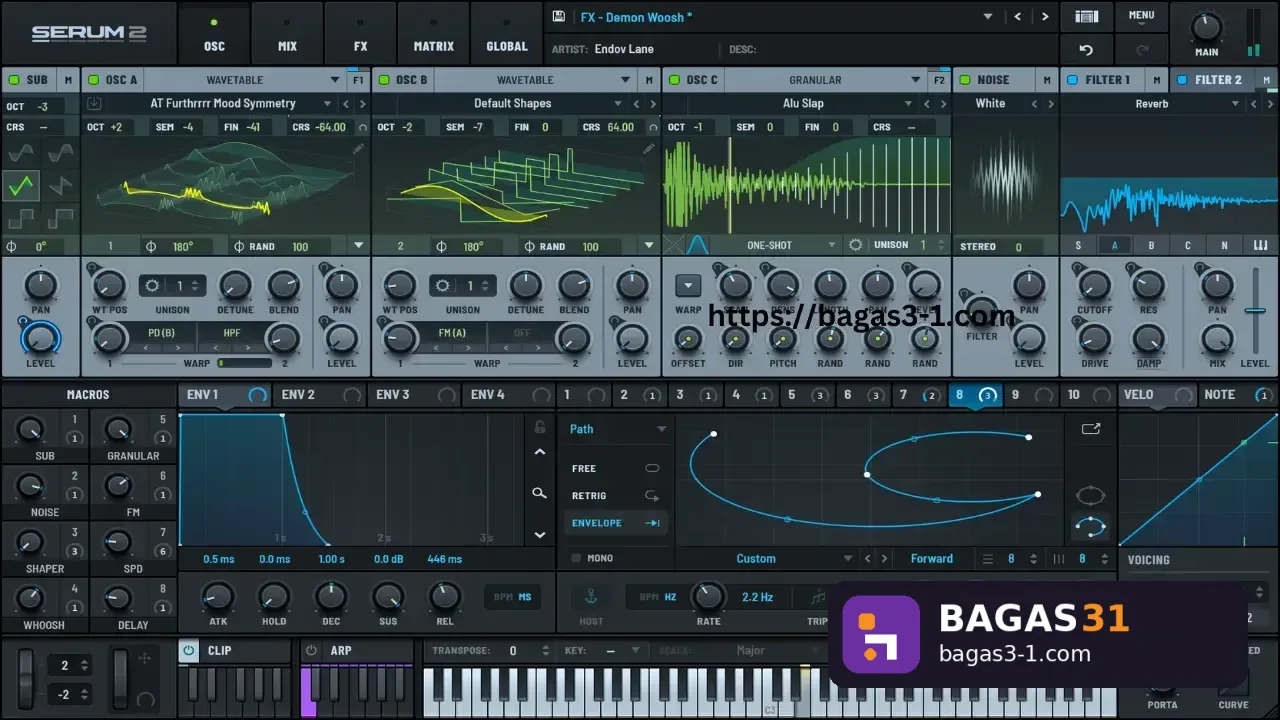Switch to the MIX tab
1280x720 pixels.
287,33
